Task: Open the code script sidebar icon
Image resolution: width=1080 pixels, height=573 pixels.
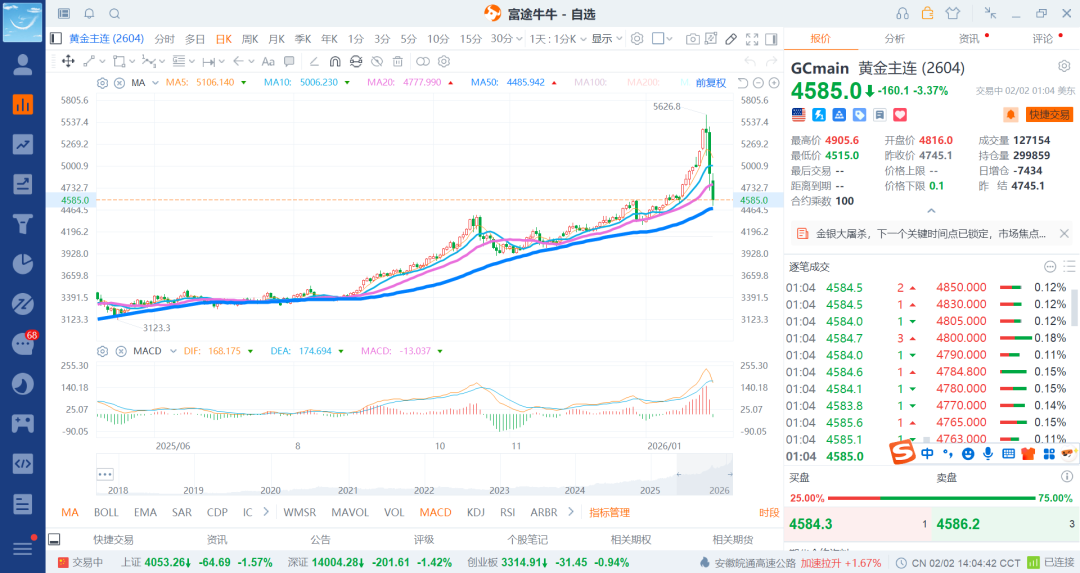Action: (23, 463)
